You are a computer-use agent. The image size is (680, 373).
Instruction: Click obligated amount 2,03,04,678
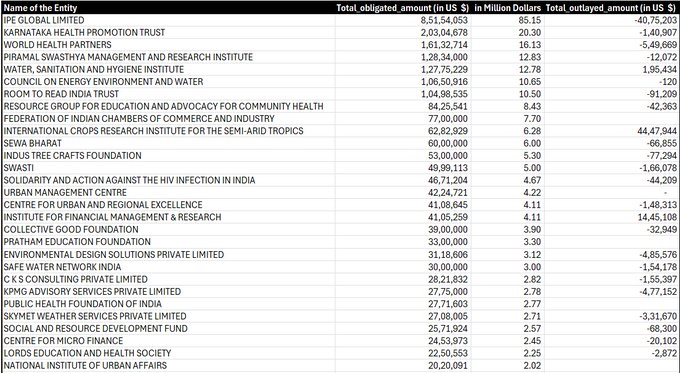coord(444,33)
